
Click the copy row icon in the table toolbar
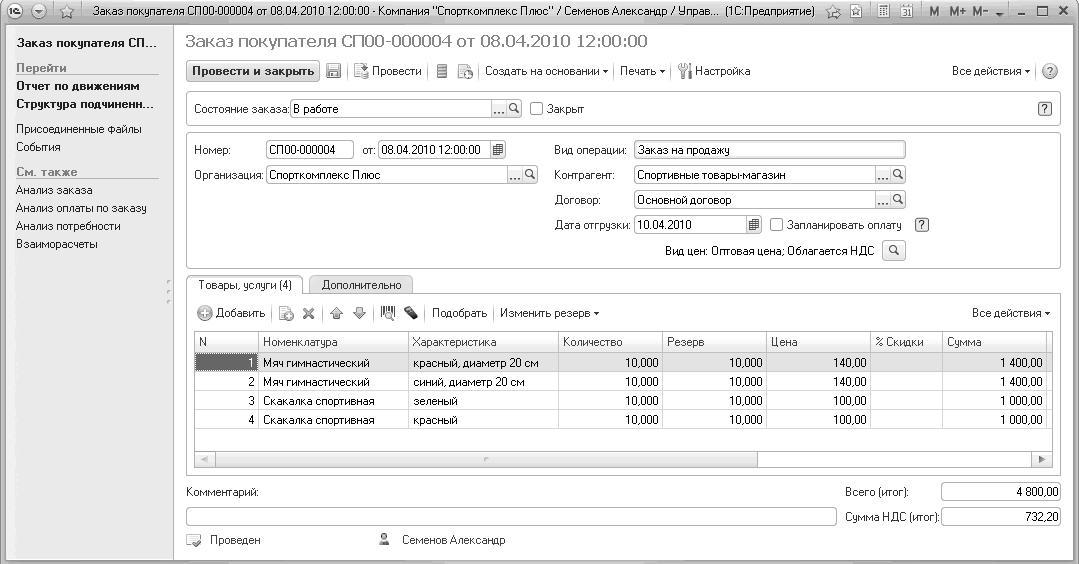tap(286, 314)
